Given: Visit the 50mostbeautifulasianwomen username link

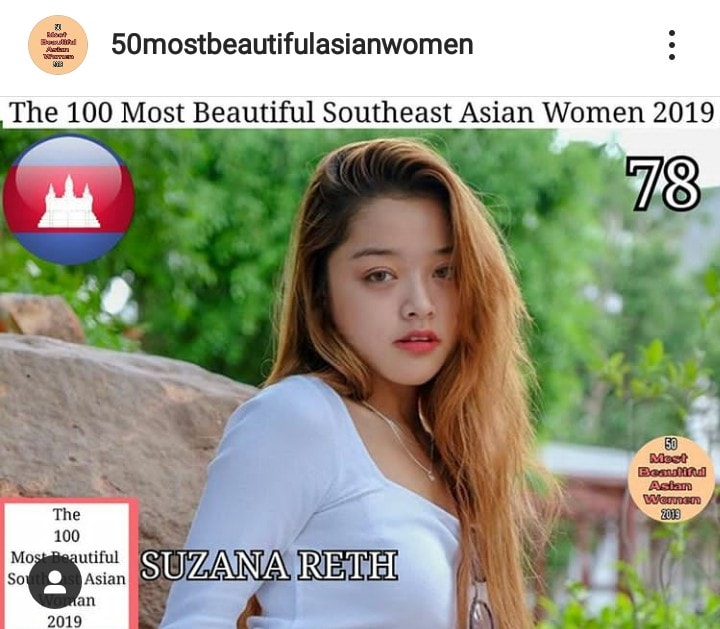Looking at the screenshot, I should (292, 45).
